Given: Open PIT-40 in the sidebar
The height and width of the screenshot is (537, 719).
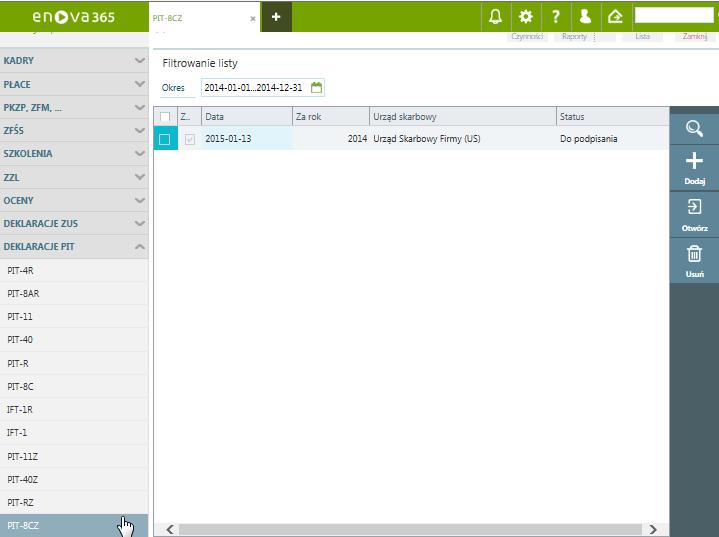Looking at the screenshot, I should click(x=74, y=340).
